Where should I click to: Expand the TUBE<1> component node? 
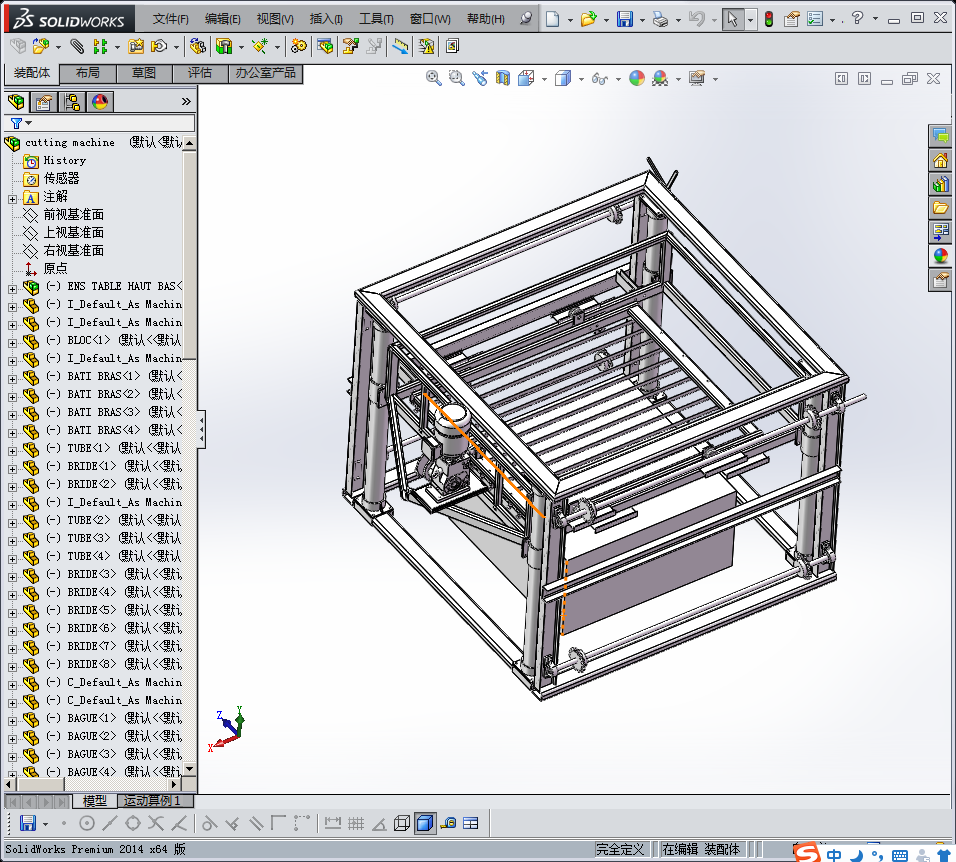[x=12, y=451]
